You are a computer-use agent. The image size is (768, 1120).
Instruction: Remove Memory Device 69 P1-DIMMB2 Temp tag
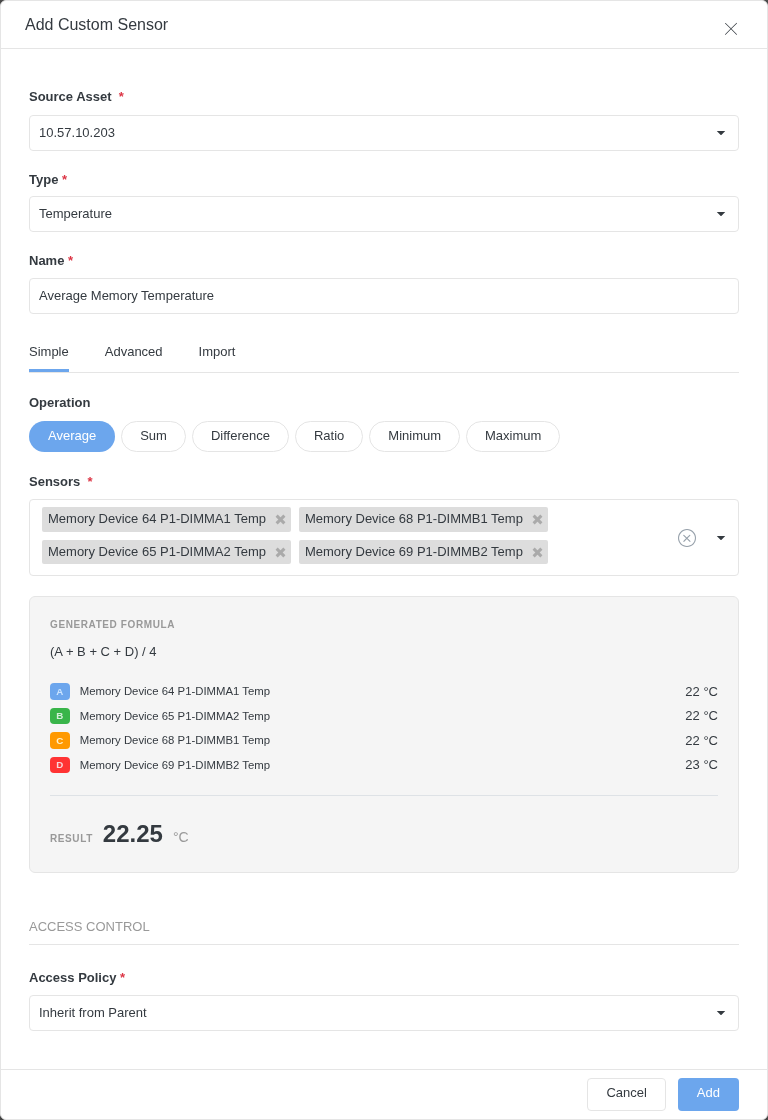tap(537, 552)
